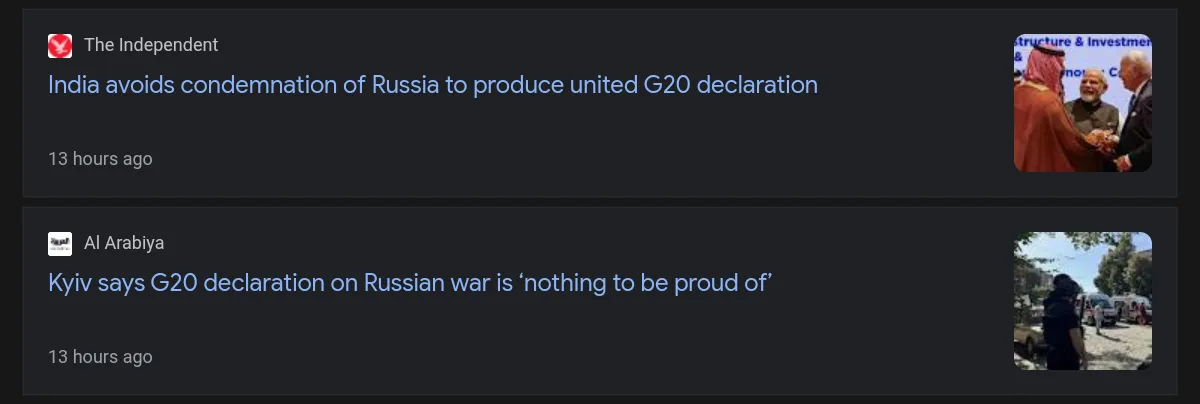Open The Independent source name
Viewport: 1200px width, 404px height.
(151, 45)
